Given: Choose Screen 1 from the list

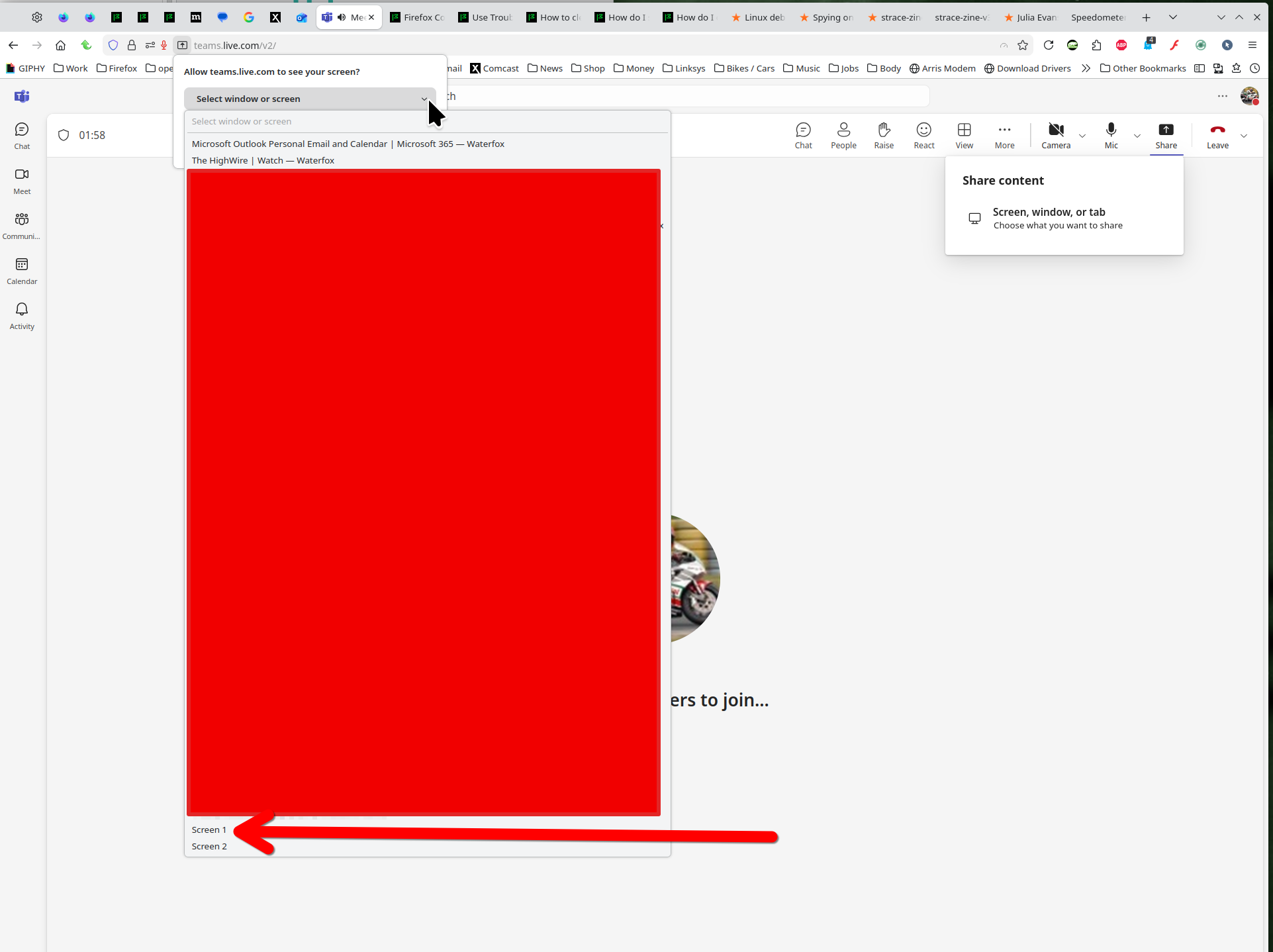Looking at the screenshot, I should pos(209,830).
